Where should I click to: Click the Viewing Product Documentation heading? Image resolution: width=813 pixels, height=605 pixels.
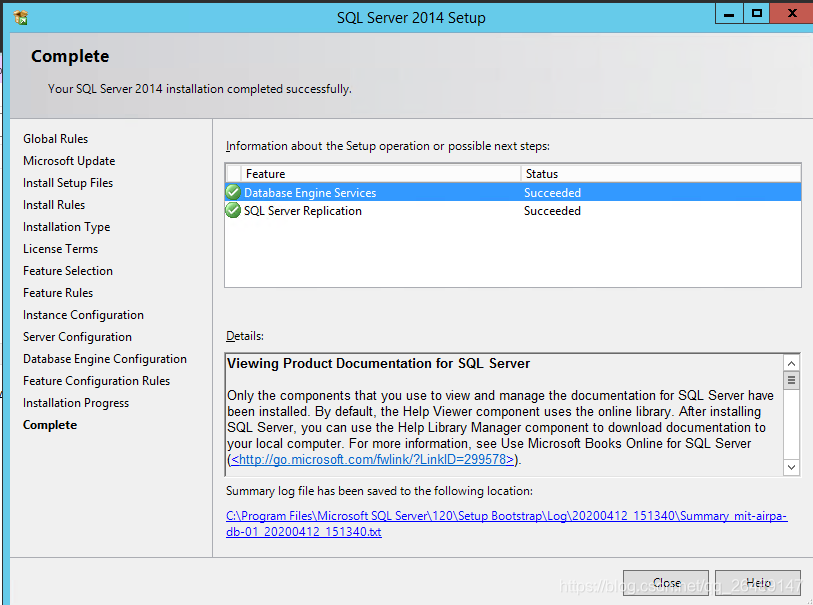[379, 363]
